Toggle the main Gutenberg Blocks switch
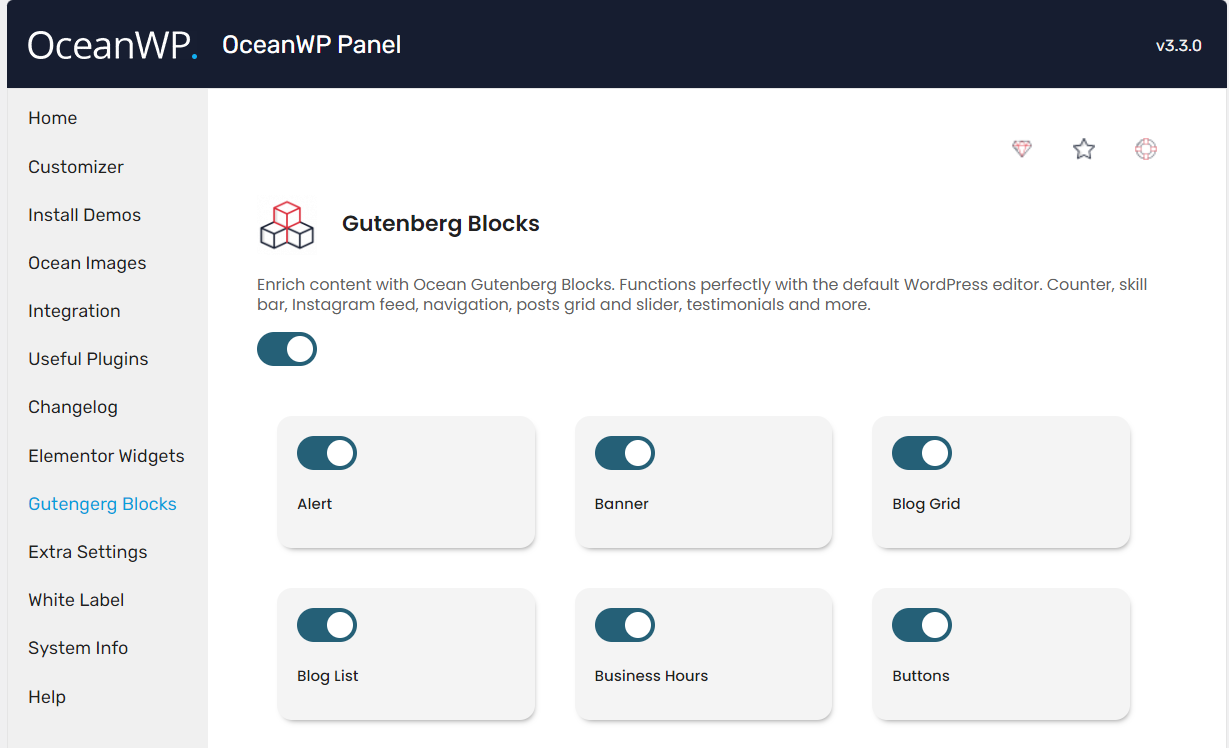This screenshot has width=1229, height=748. coord(287,349)
